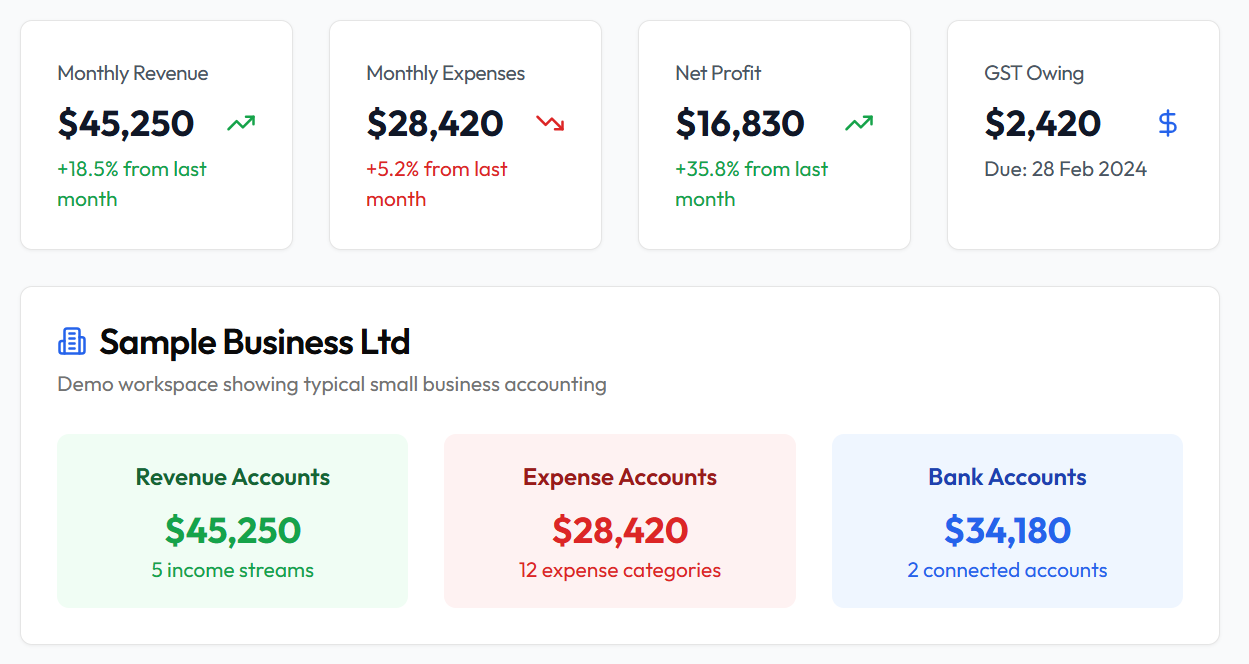The image size is (1249, 664).
Task: Select the green trend arrow beside Net Profit
Action: (857, 122)
